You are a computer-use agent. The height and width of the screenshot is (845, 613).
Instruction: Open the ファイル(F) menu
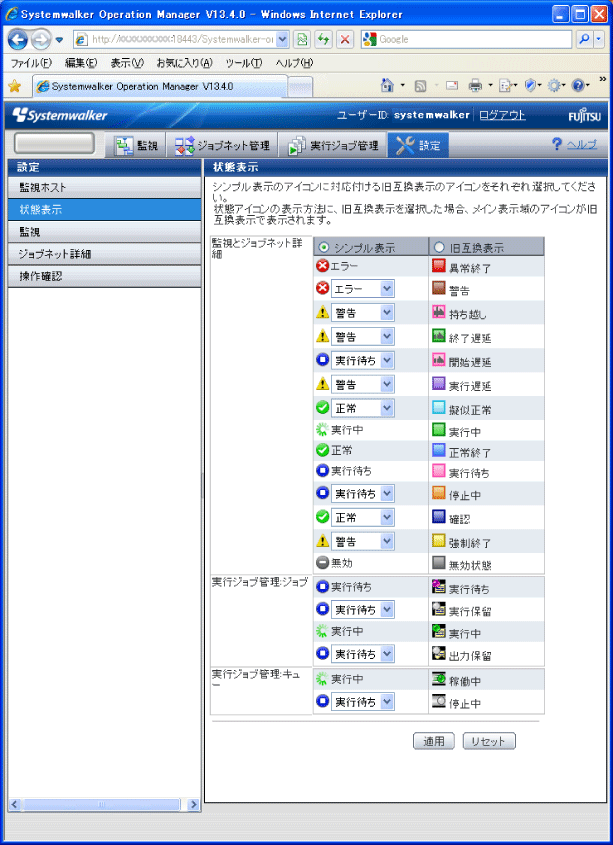click(x=31, y=63)
